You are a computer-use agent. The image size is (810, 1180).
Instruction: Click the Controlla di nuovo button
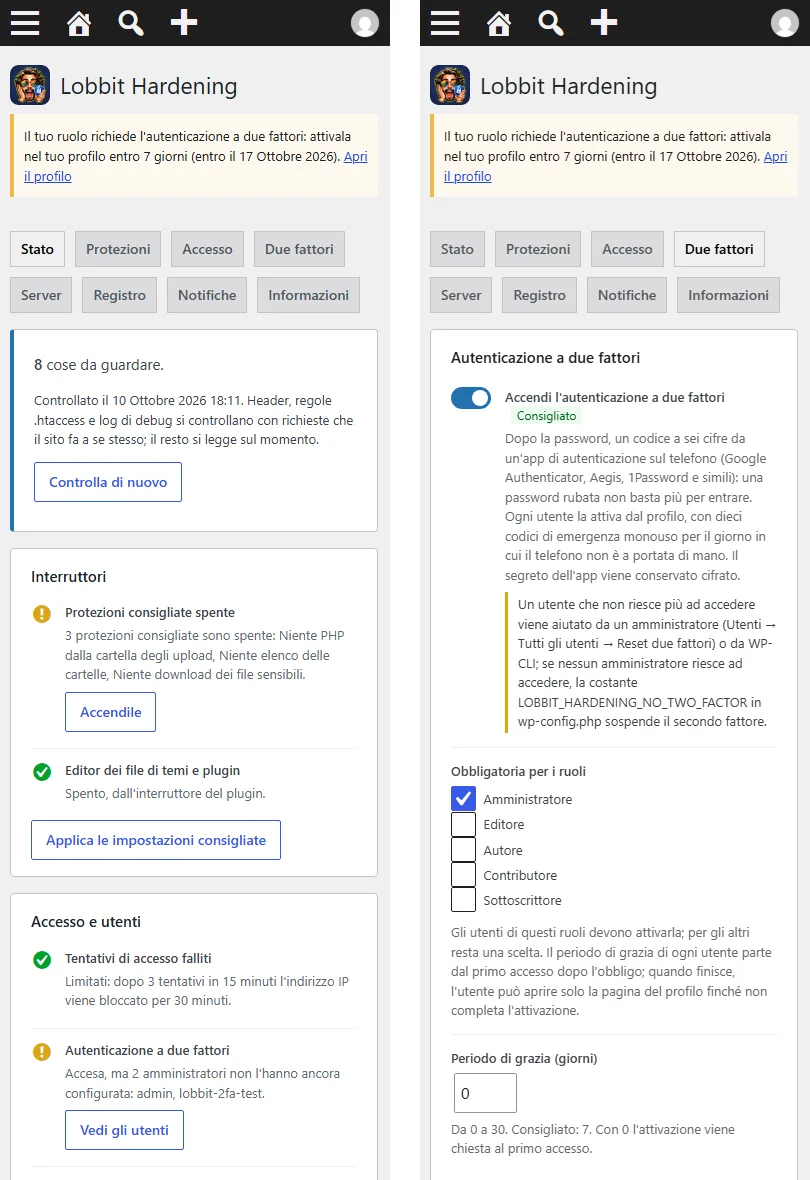(108, 482)
